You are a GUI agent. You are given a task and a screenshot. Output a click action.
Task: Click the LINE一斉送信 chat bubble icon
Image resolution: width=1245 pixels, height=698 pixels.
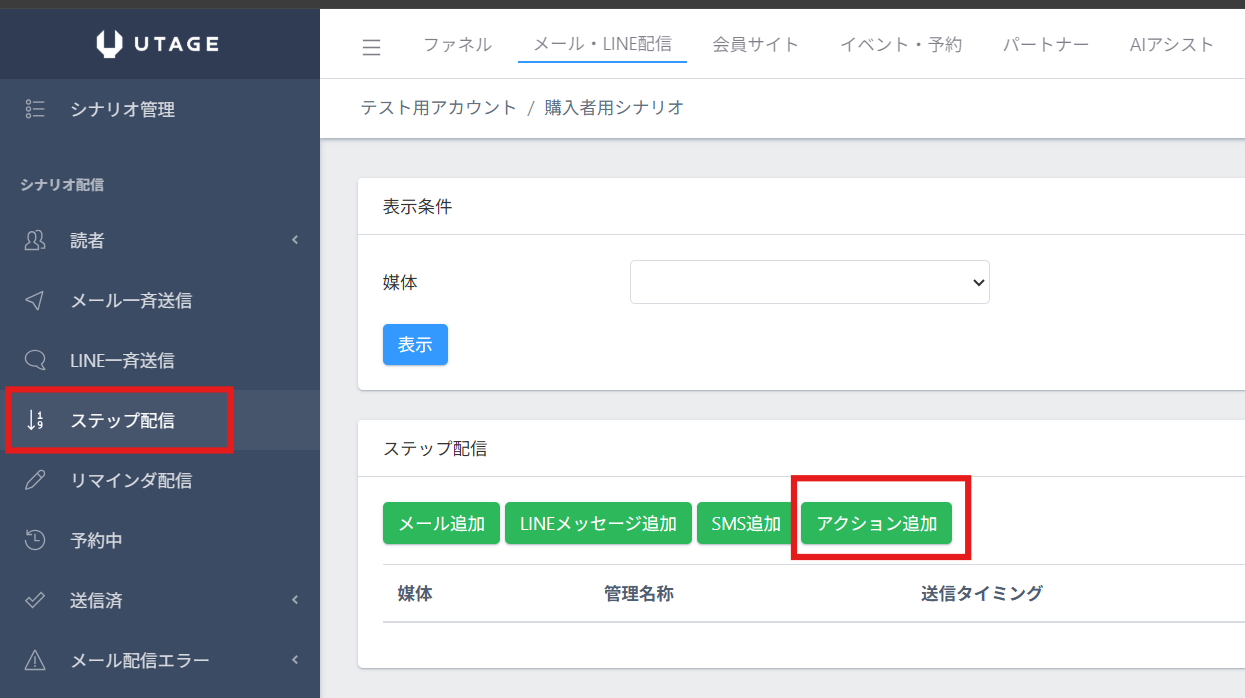[x=35, y=360]
